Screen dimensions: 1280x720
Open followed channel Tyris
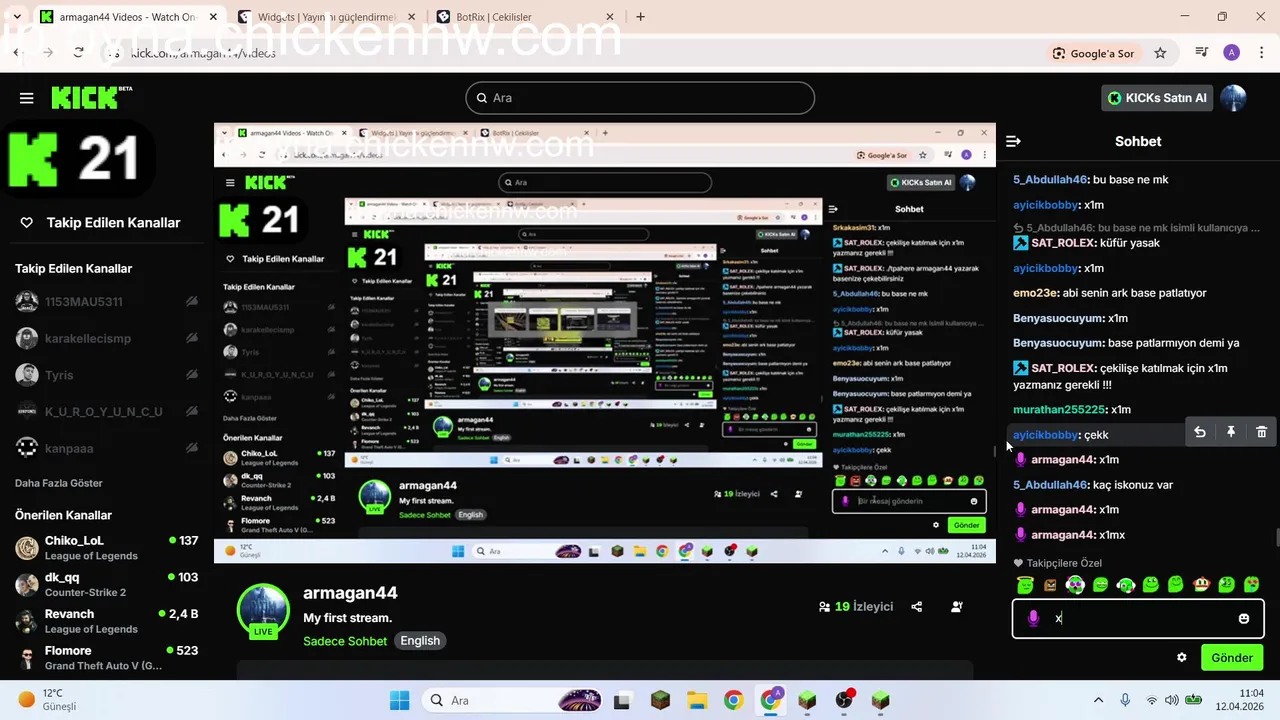coord(106,375)
